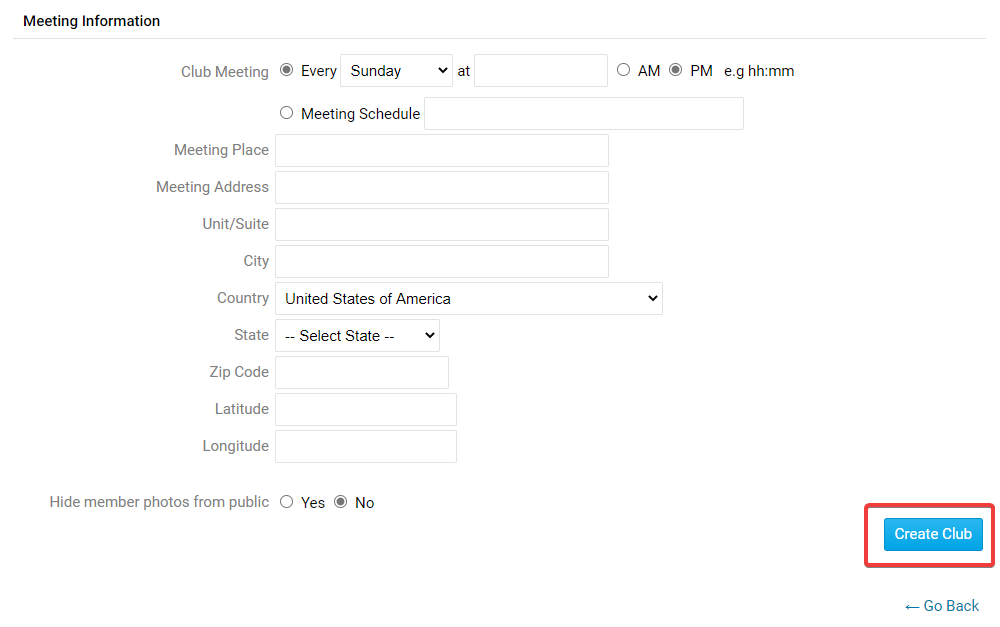Select the AM radio button

[624, 71]
